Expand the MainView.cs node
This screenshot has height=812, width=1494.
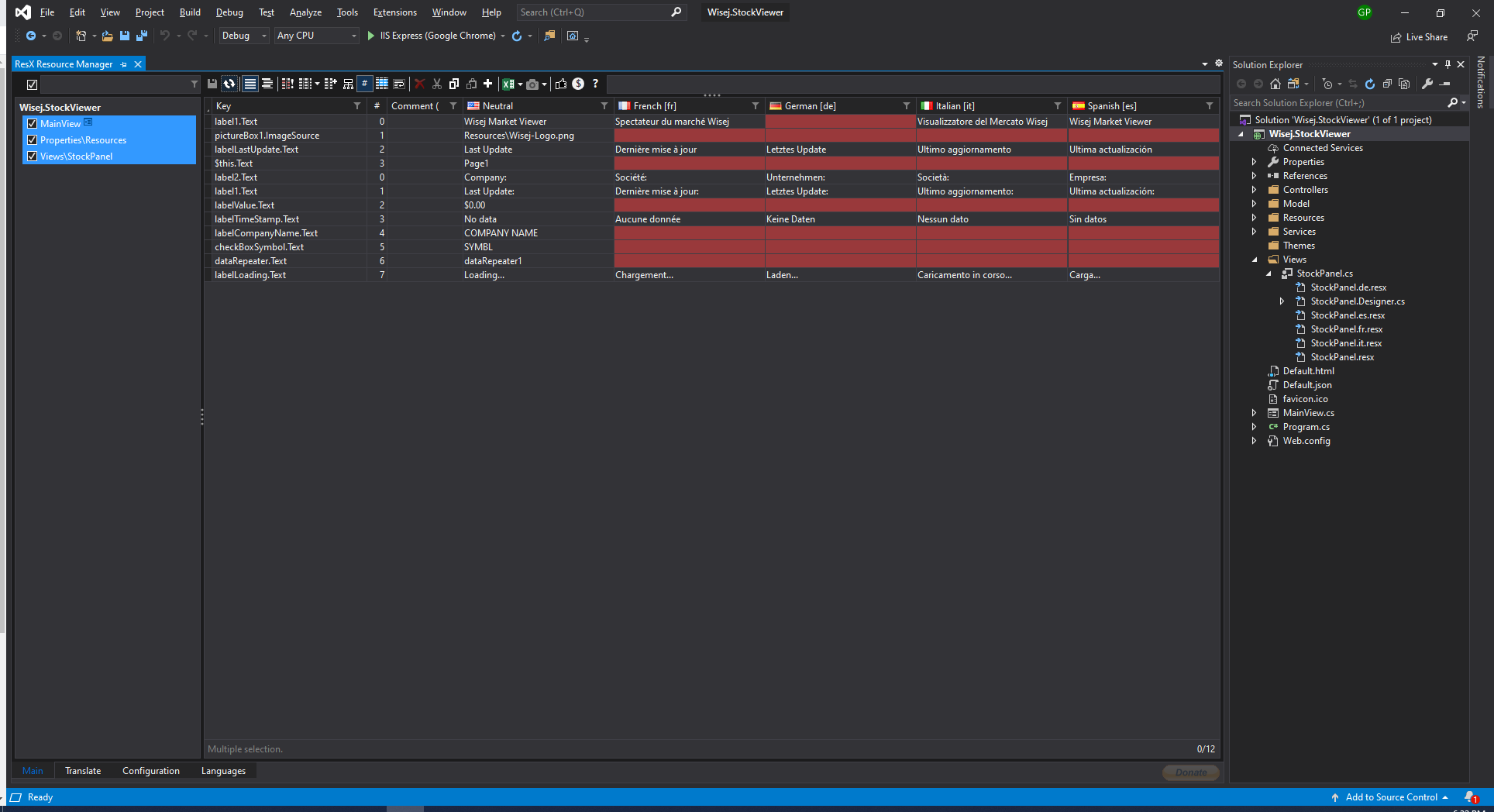coord(1254,413)
